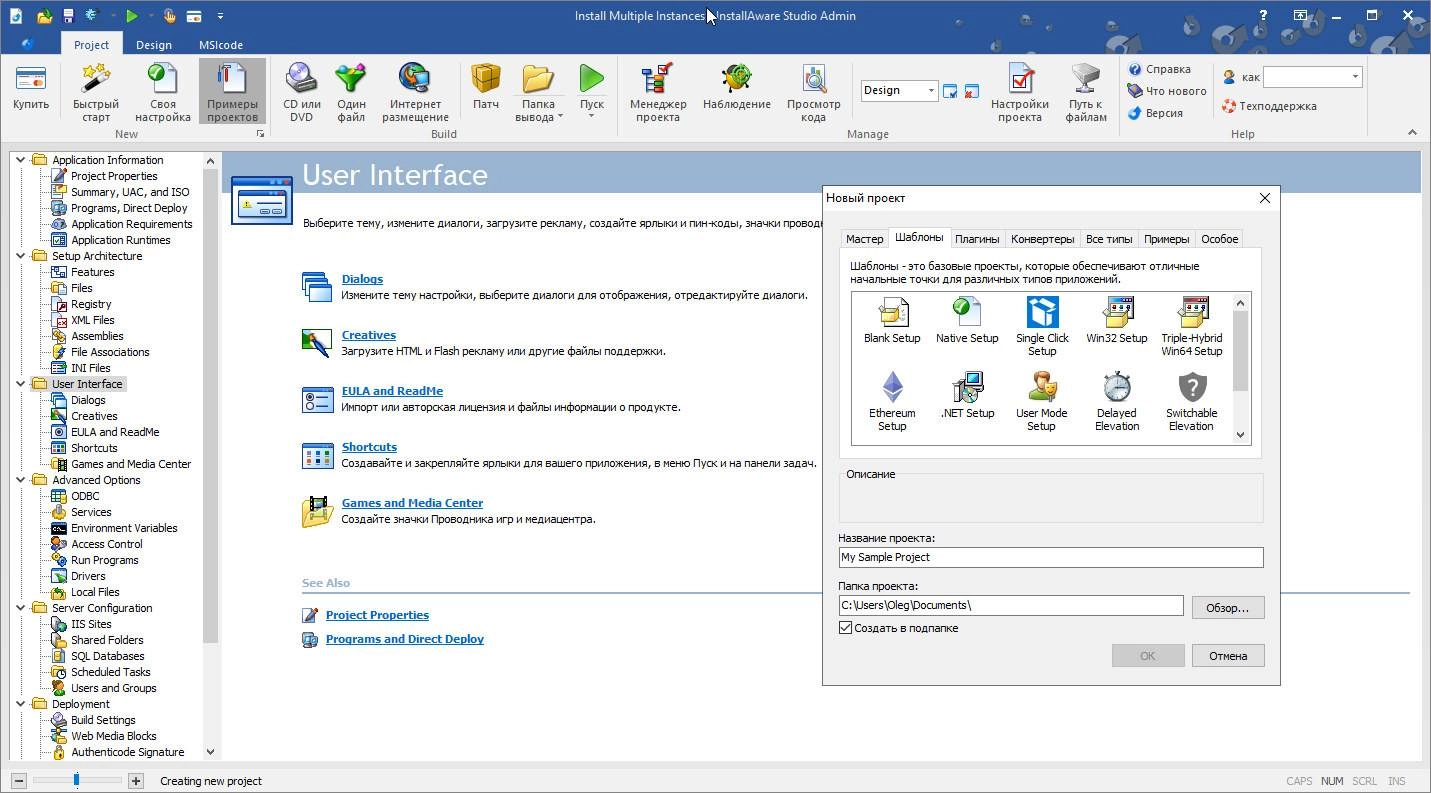Collapse the Application Information tree node

[20, 160]
